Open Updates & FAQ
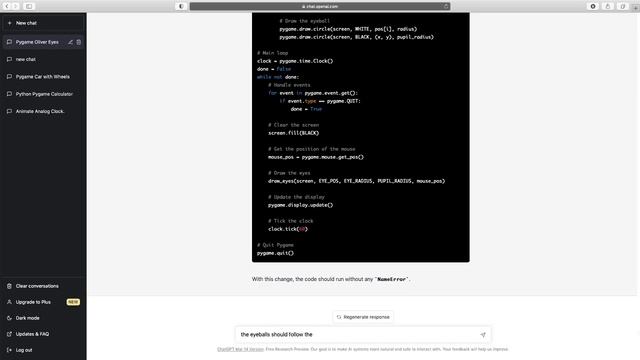This screenshot has height=360, width=640. pos(43,334)
